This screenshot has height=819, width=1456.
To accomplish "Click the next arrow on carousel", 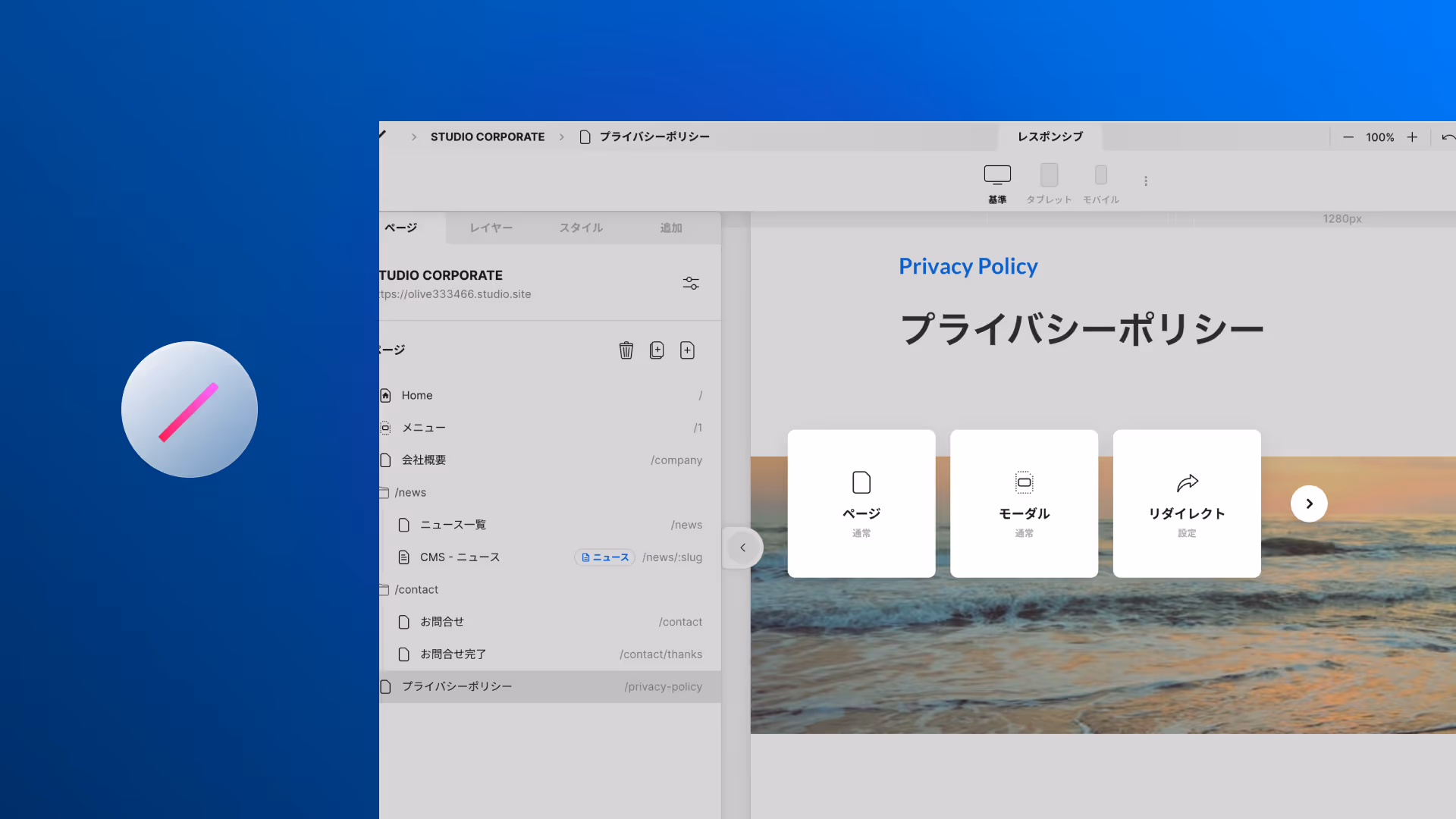I will click(1309, 504).
